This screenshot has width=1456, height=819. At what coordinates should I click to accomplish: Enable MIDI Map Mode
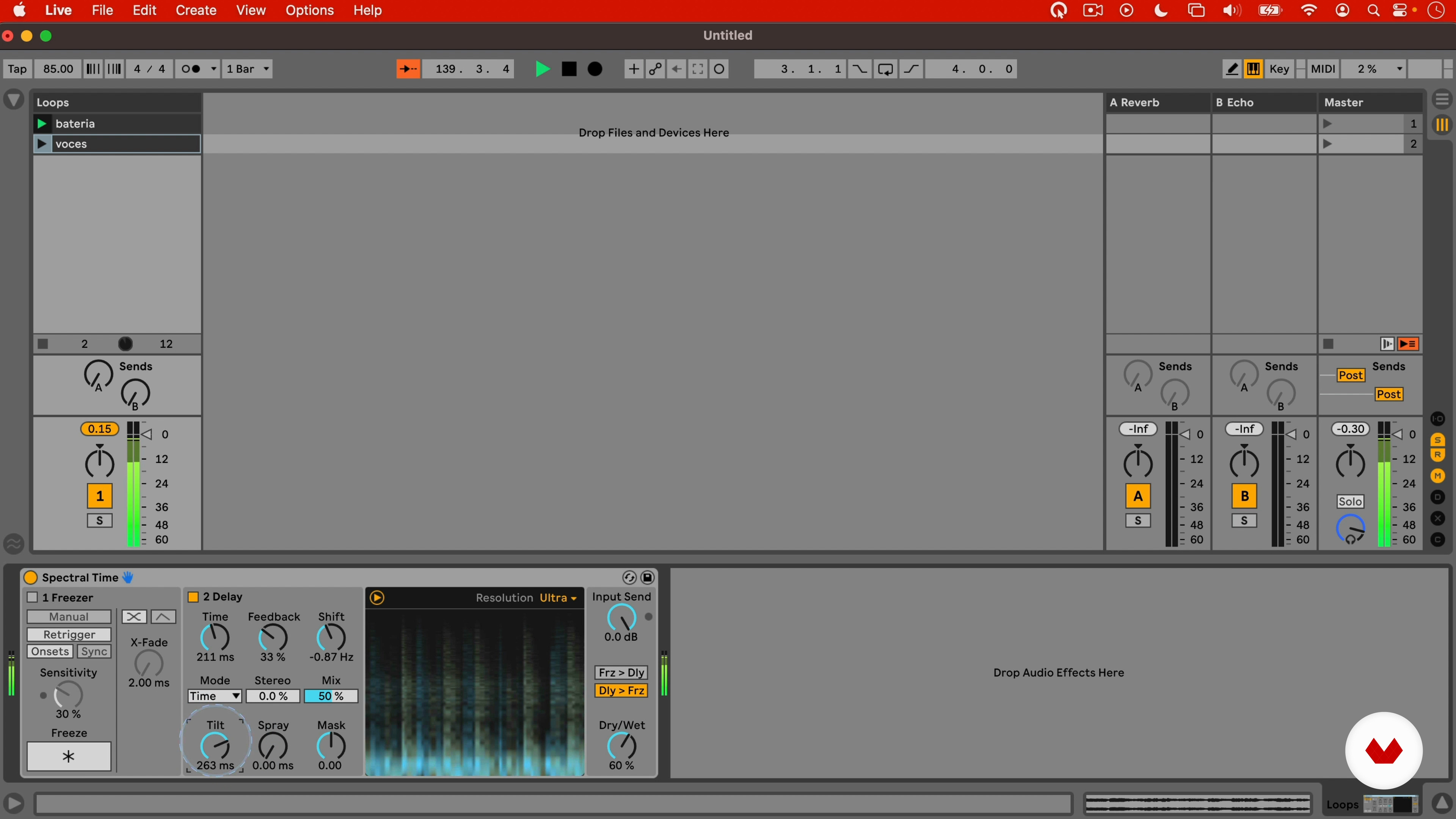point(1323,69)
